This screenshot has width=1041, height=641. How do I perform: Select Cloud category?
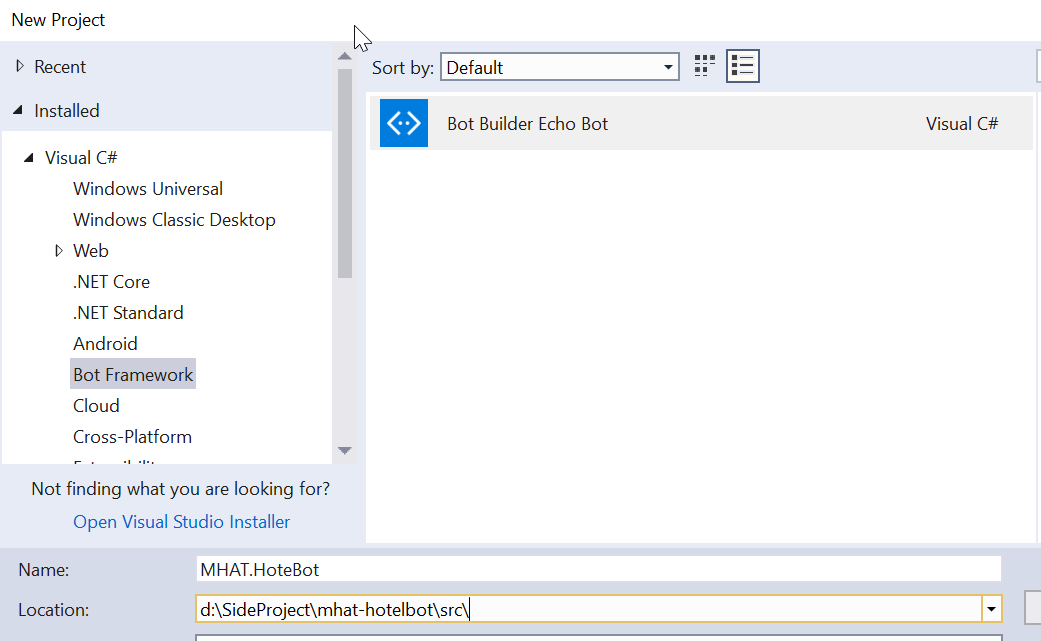pyautogui.click(x=96, y=405)
